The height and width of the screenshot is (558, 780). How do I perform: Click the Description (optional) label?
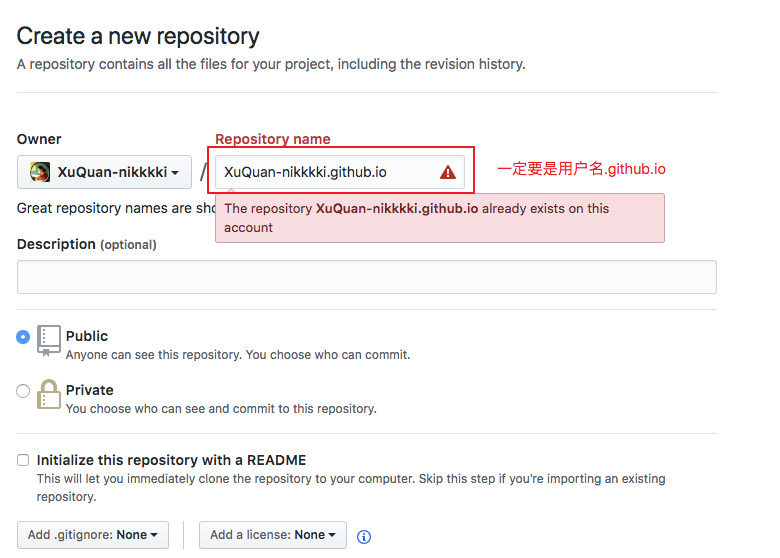click(86, 244)
